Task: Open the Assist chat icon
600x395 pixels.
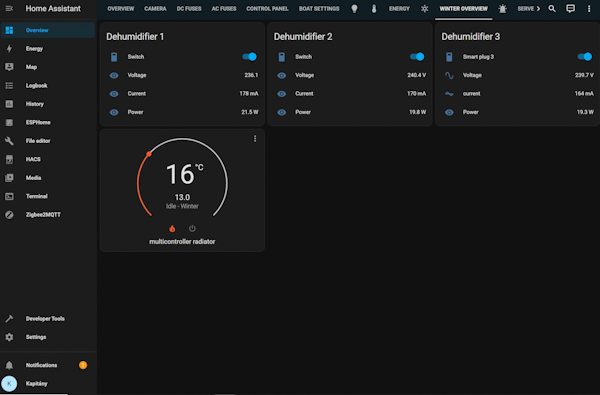Action: (x=570, y=8)
